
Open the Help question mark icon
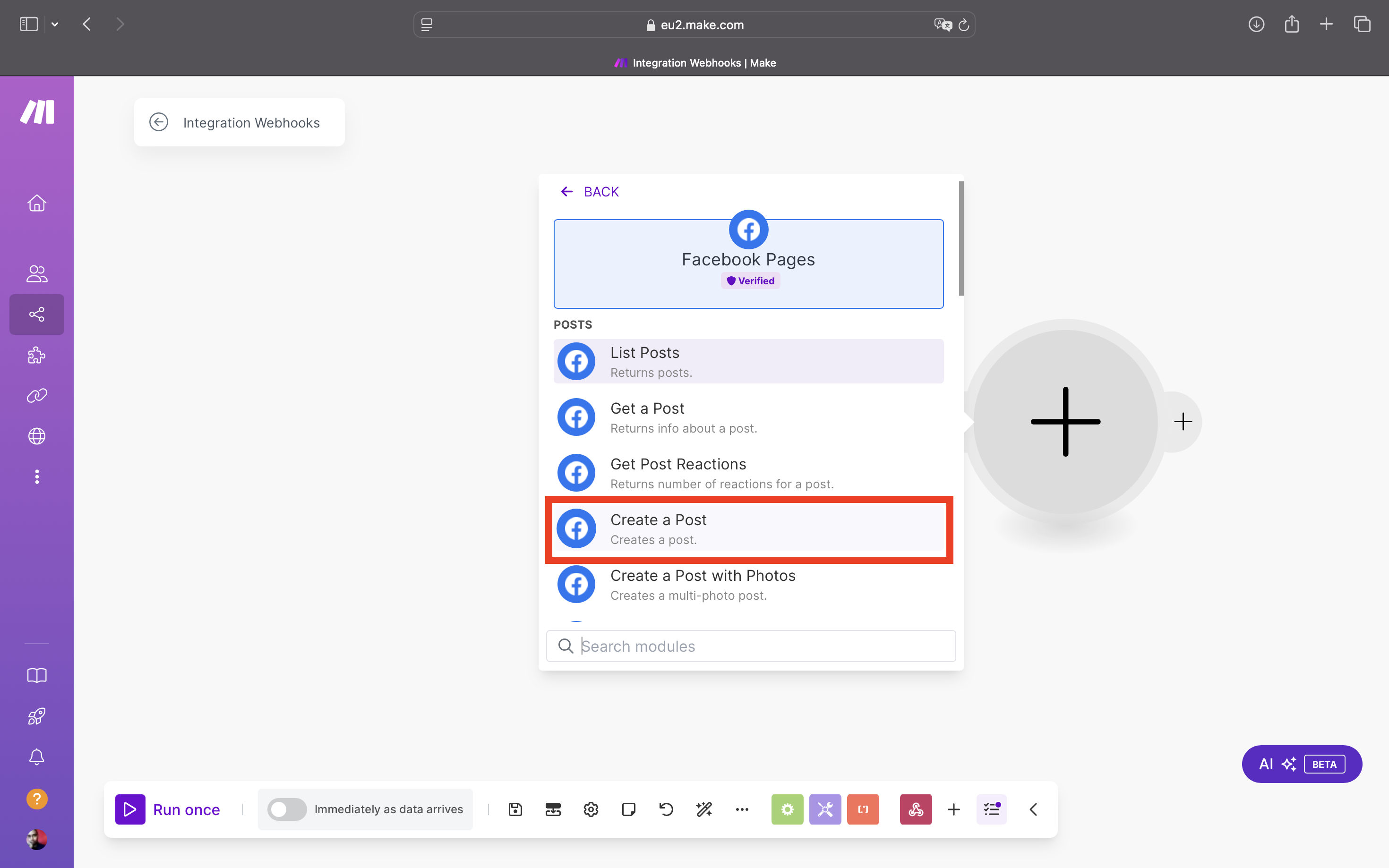(37, 799)
